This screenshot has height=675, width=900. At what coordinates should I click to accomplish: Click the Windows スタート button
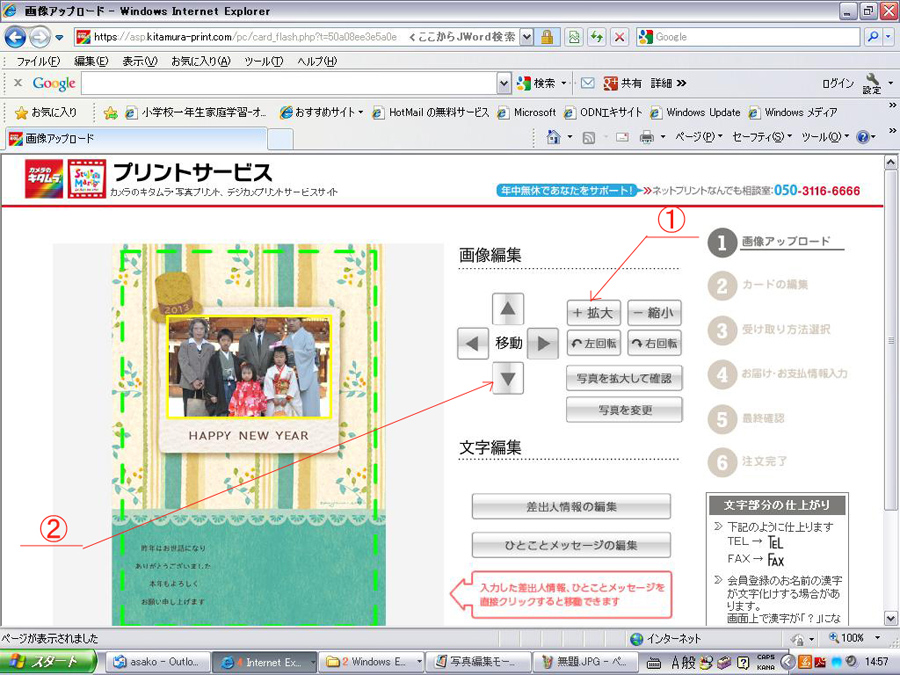(48, 661)
